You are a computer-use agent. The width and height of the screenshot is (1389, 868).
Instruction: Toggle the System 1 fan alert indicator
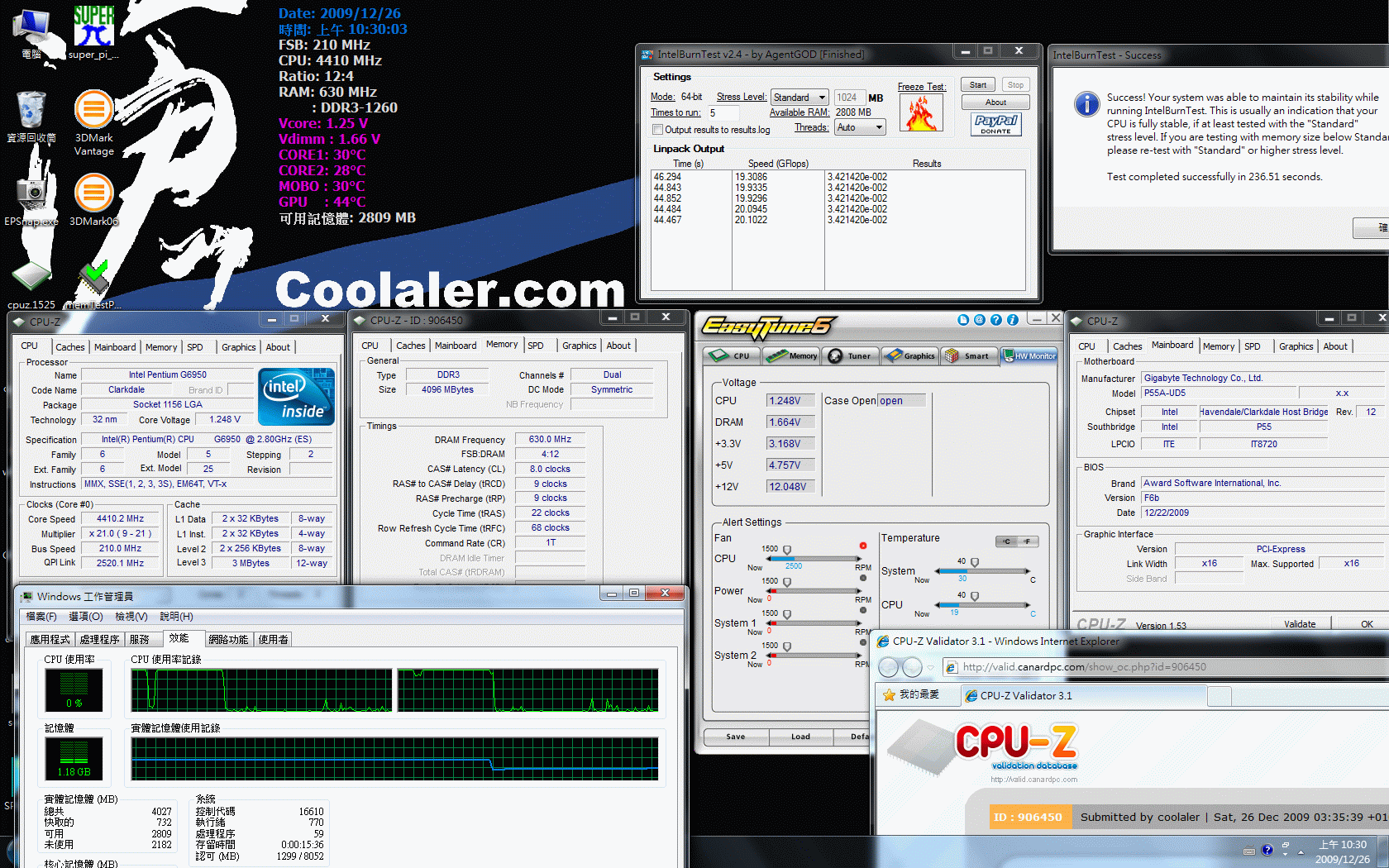(x=863, y=610)
